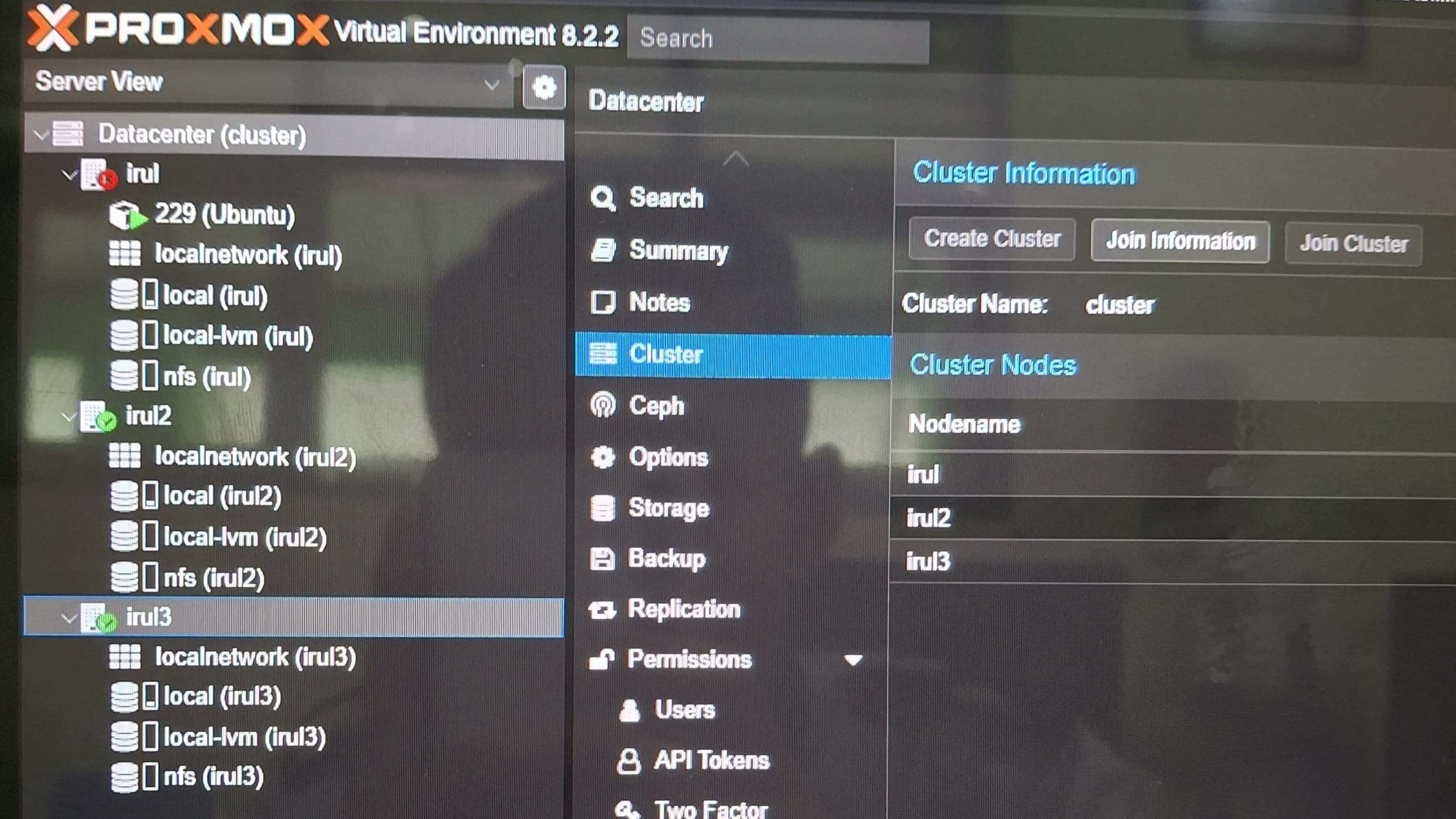The height and width of the screenshot is (819, 1456).
Task: Click the Backup icon
Action: click(x=602, y=558)
